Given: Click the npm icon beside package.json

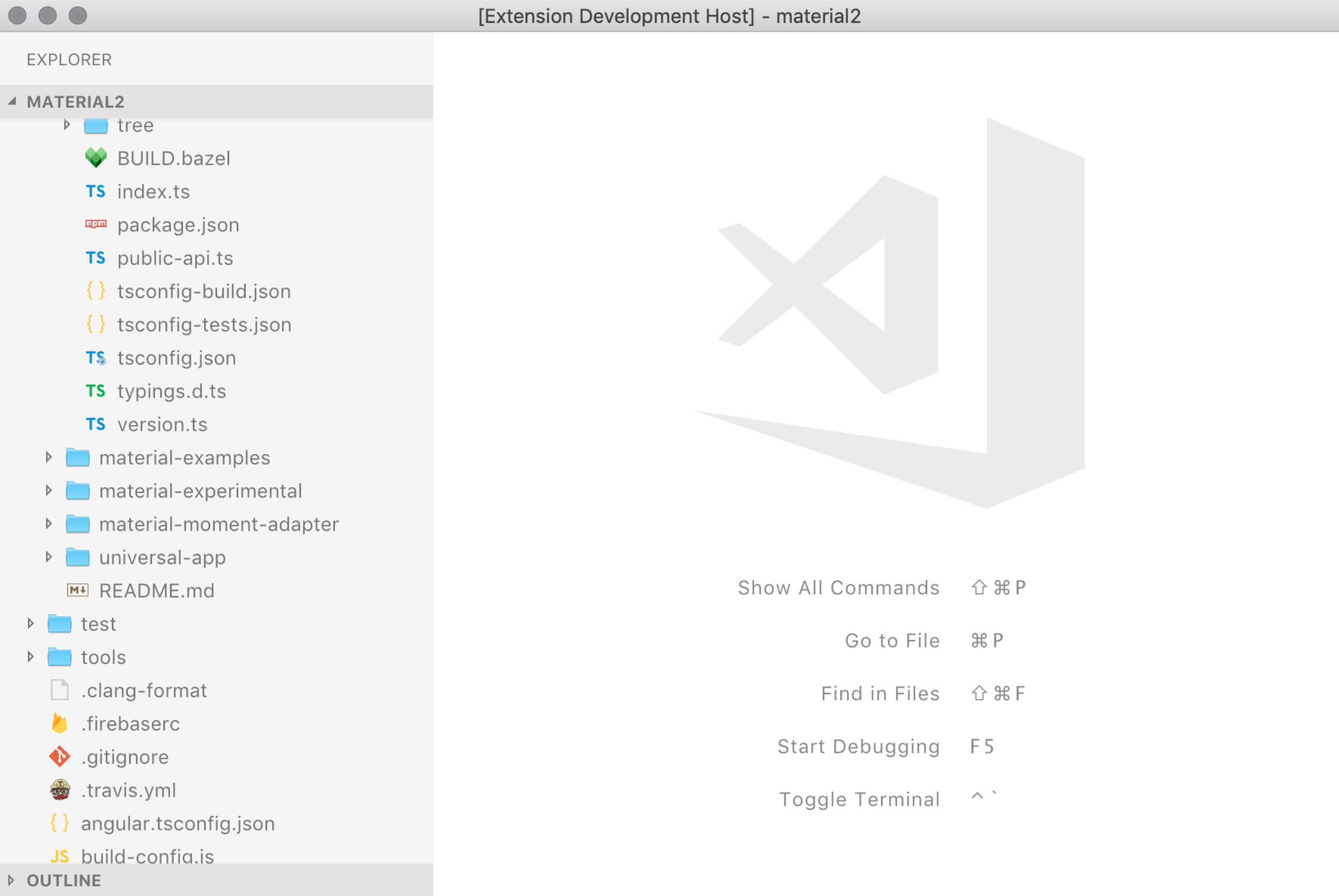Looking at the screenshot, I should coord(95,224).
